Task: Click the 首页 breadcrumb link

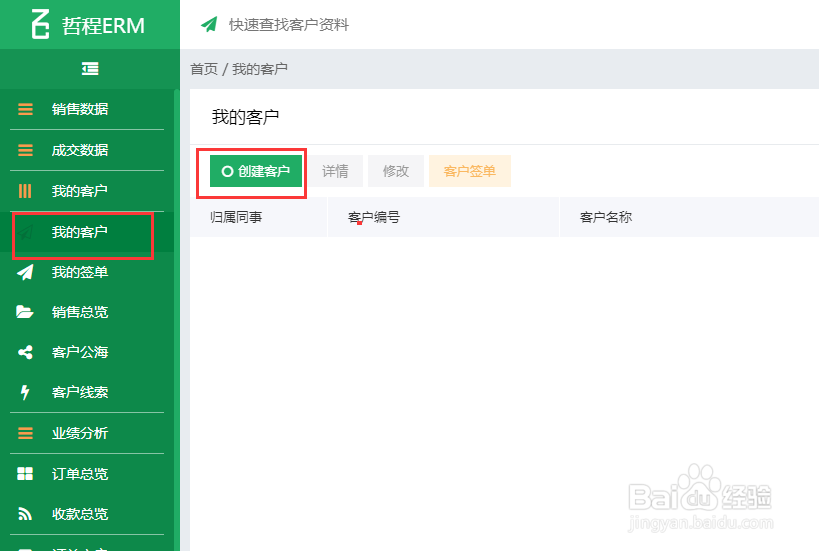Action: tap(204, 69)
